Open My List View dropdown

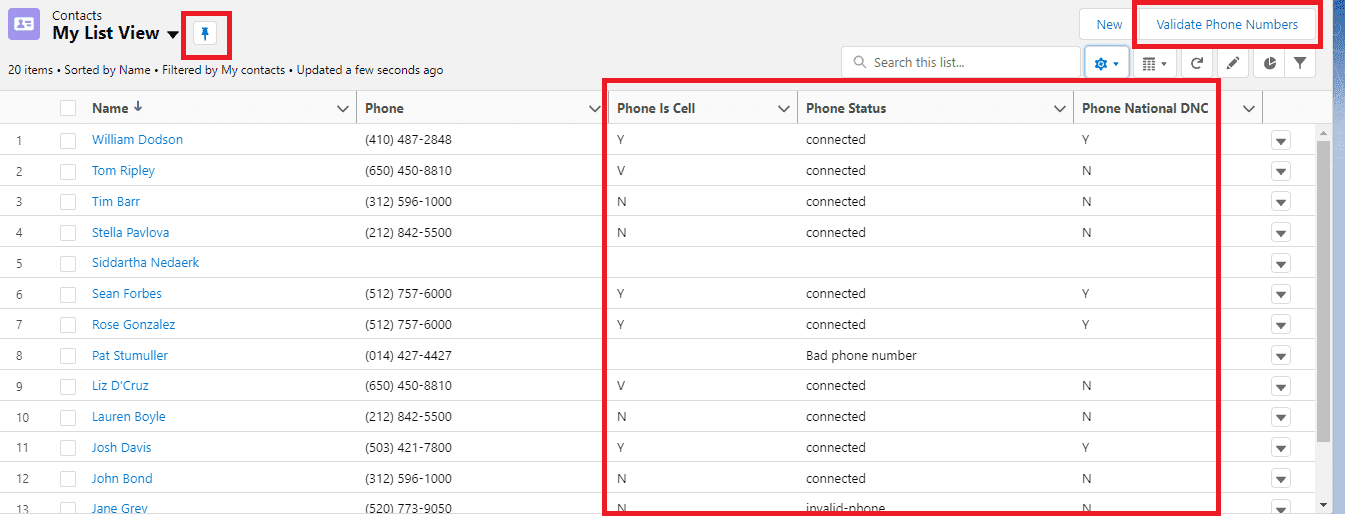[173, 35]
